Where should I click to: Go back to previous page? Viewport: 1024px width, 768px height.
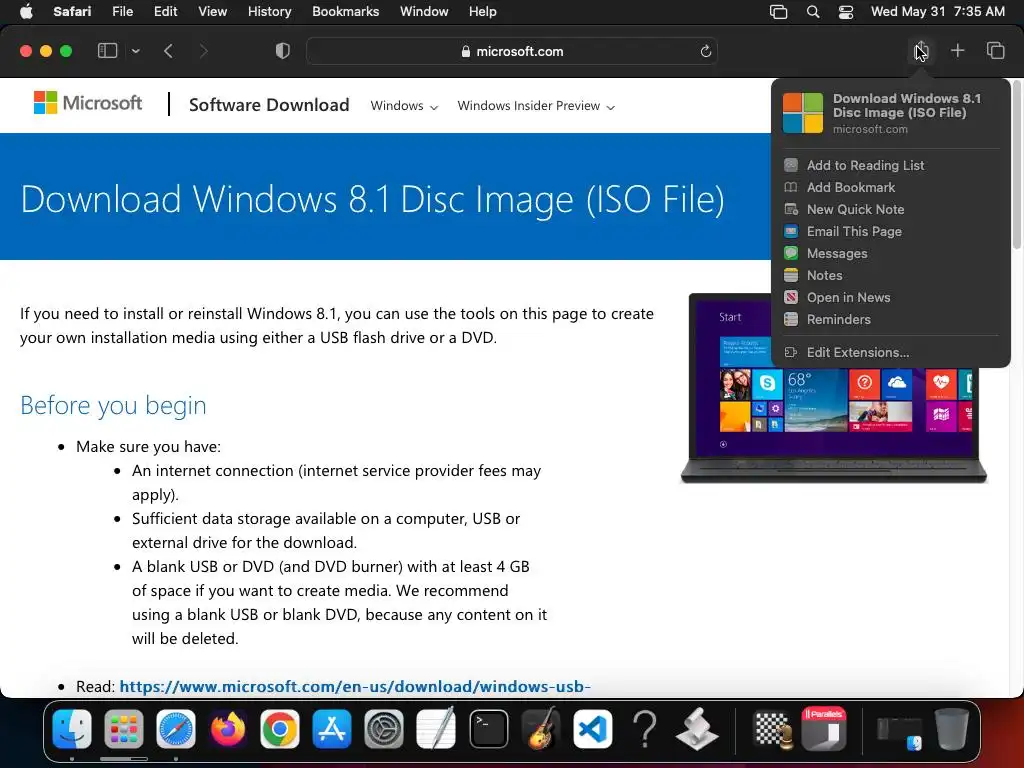[x=168, y=51]
